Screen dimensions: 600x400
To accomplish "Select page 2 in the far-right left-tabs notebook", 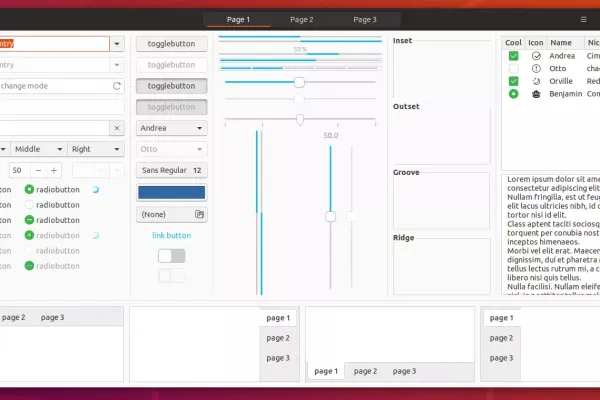I will [x=501, y=338].
